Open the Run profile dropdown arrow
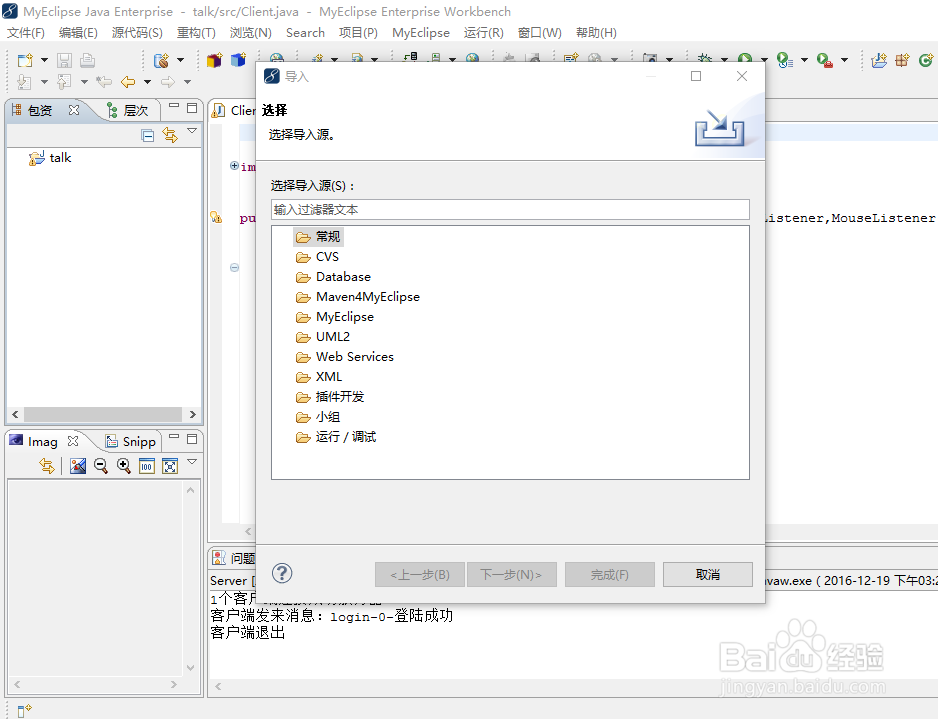The height and width of the screenshot is (719, 938). point(805,60)
